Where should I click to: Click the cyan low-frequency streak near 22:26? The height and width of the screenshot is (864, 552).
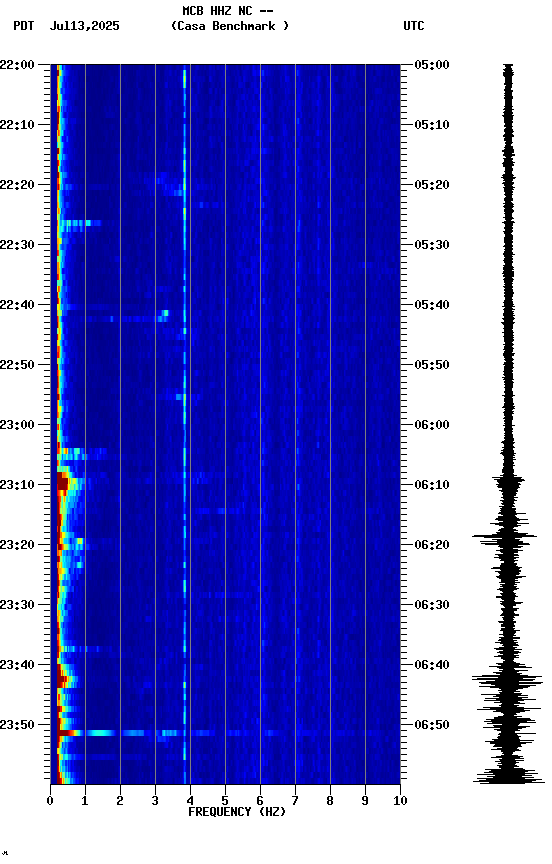point(80,224)
